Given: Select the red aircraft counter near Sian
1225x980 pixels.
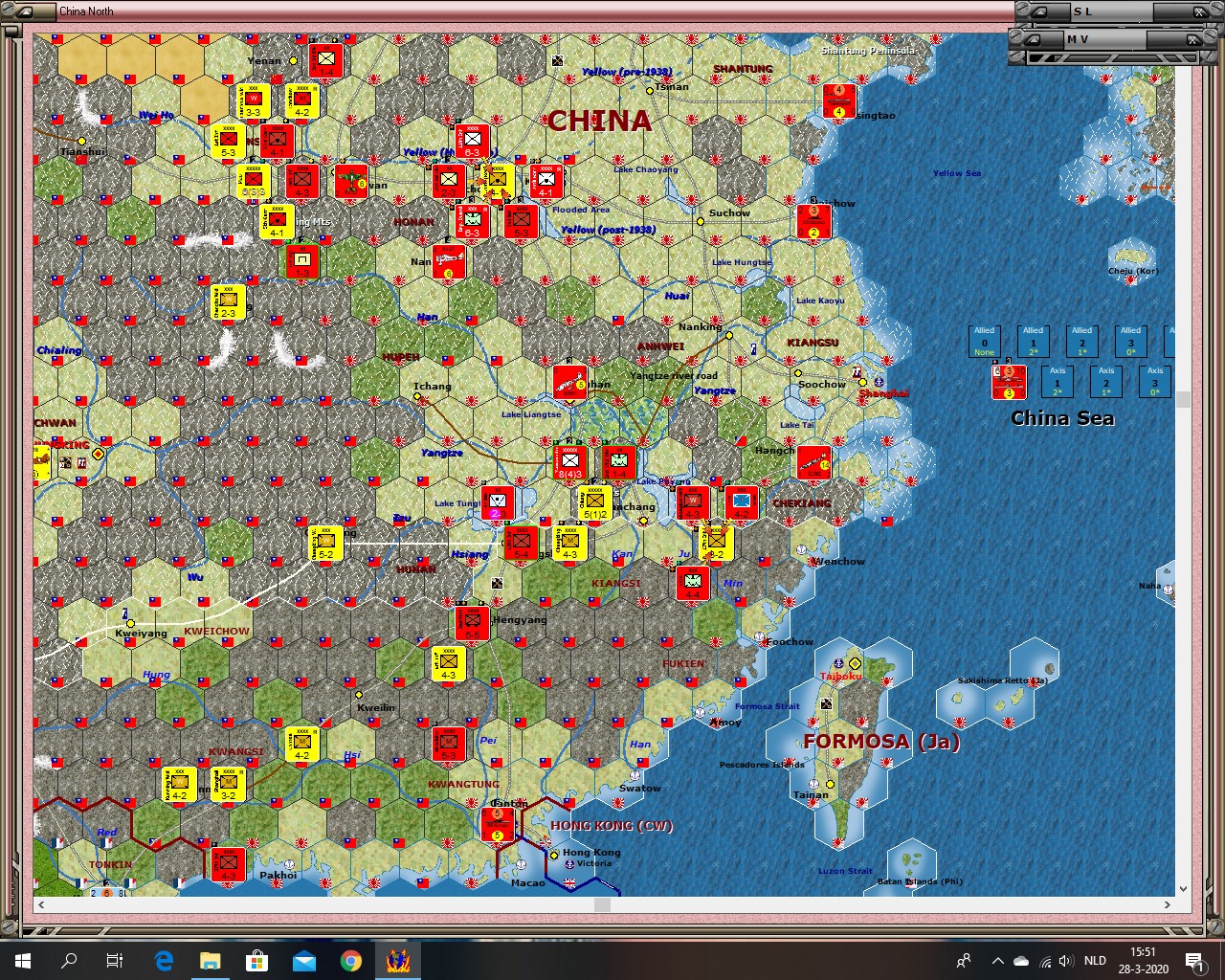Looking at the screenshot, I should pos(350,181).
